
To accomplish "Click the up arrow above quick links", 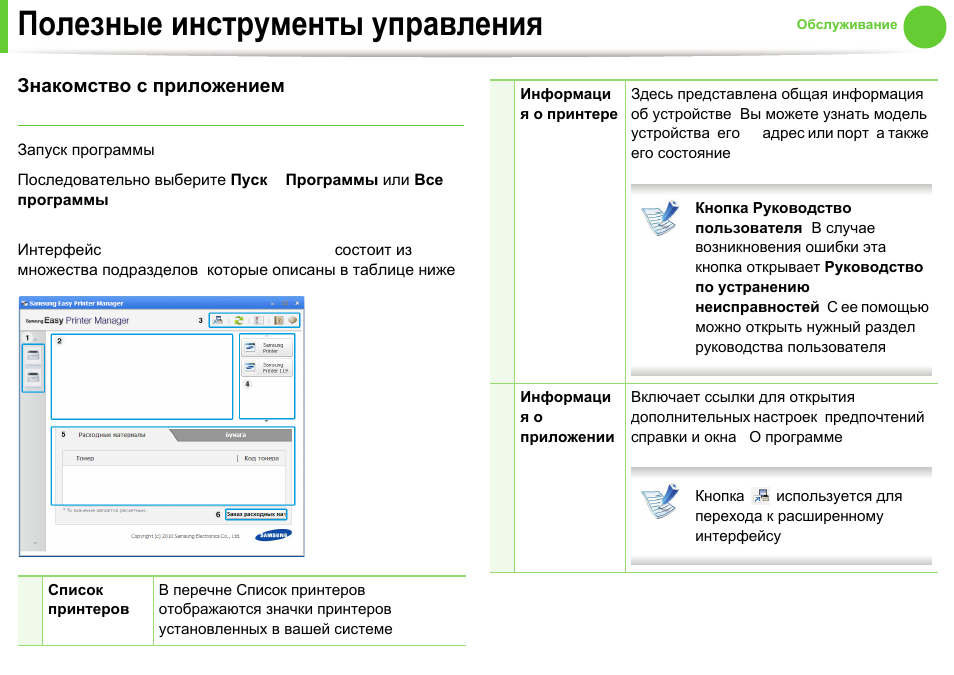I will click(266, 336).
